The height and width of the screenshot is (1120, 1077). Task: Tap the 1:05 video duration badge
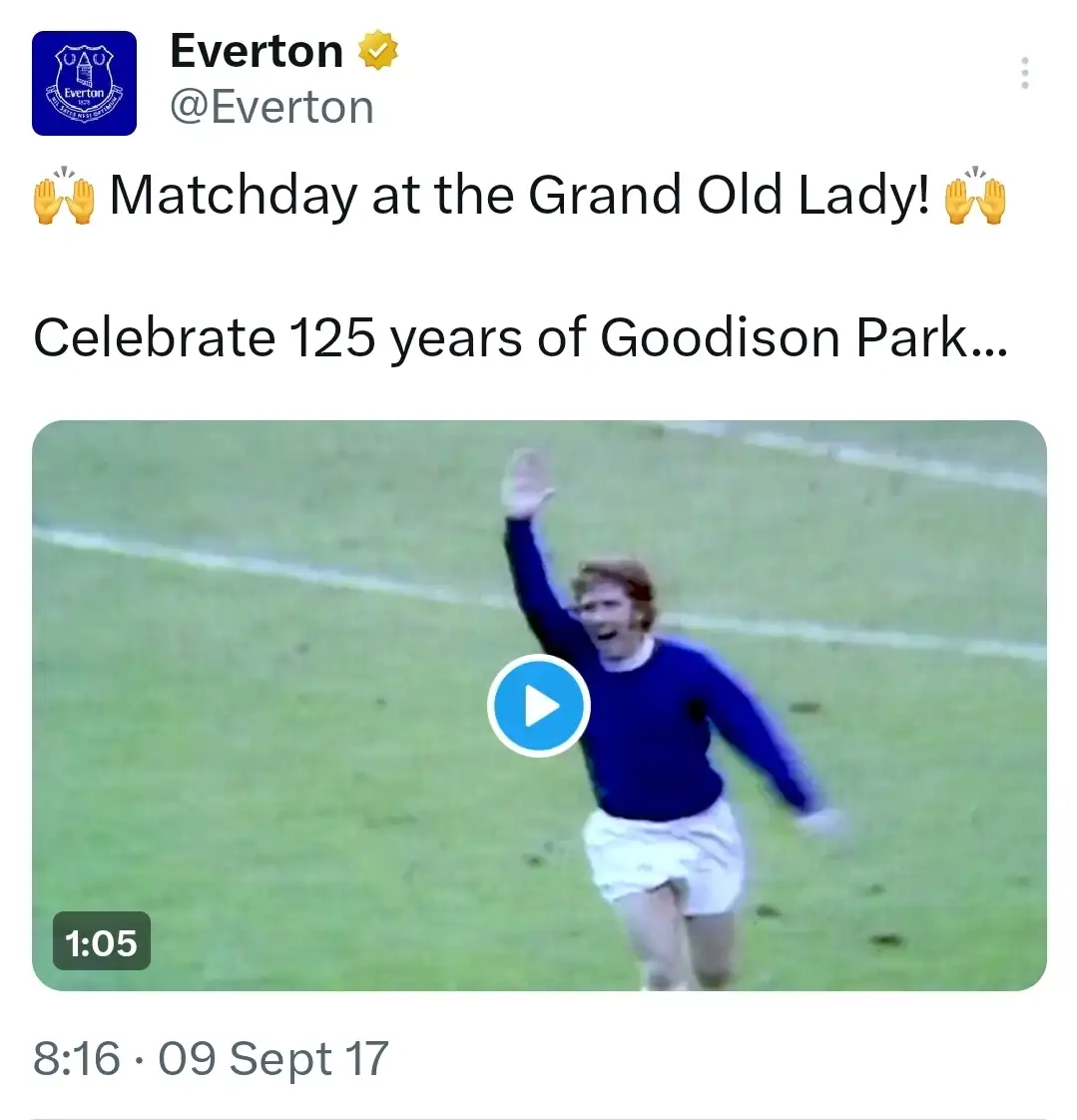pyautogui.click(x=101, y=941)
